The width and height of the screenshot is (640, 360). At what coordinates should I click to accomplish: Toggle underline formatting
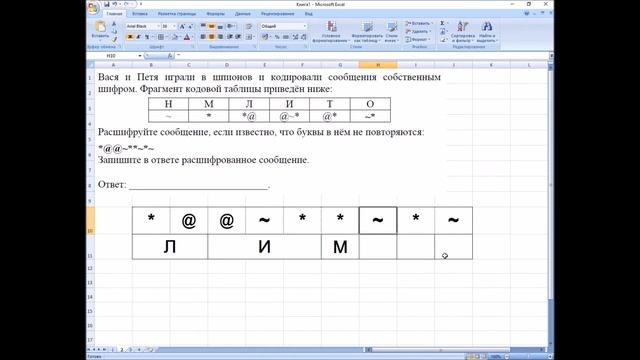pyautogui.click(x=147, y=37)
